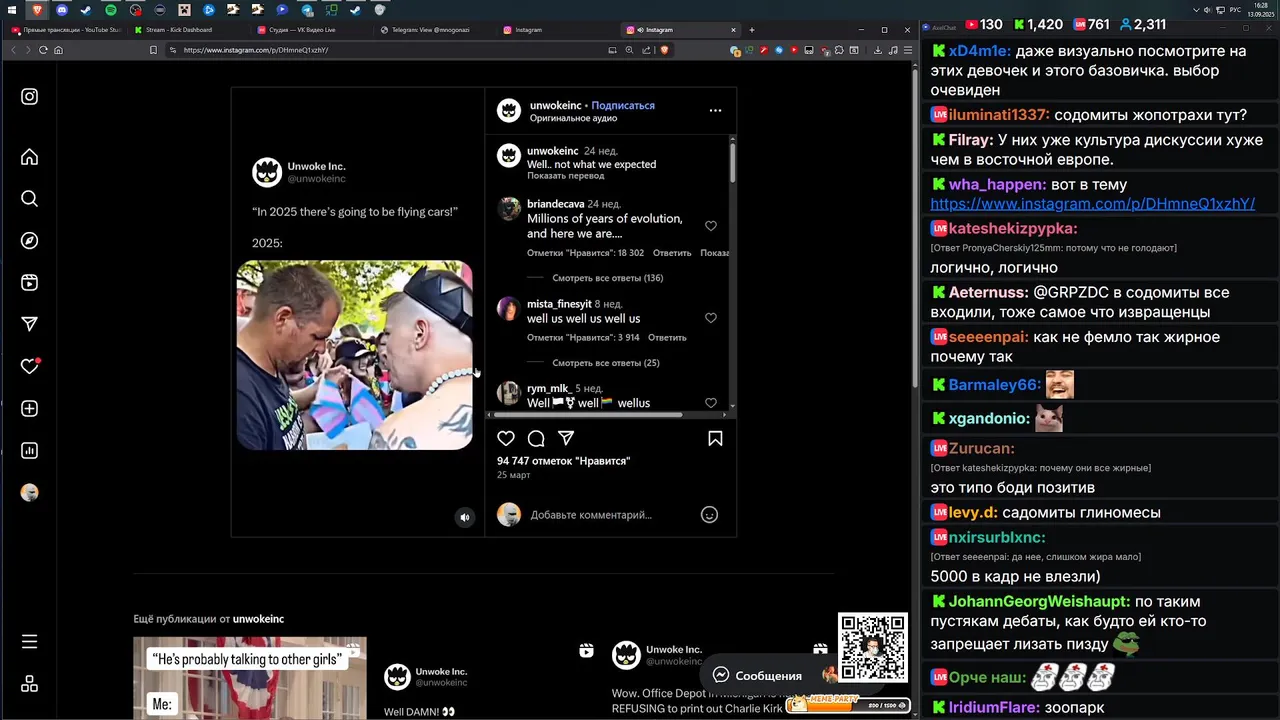Open browser downloads icon
This screenshot has height=720, width=1280.
(878, 50)
